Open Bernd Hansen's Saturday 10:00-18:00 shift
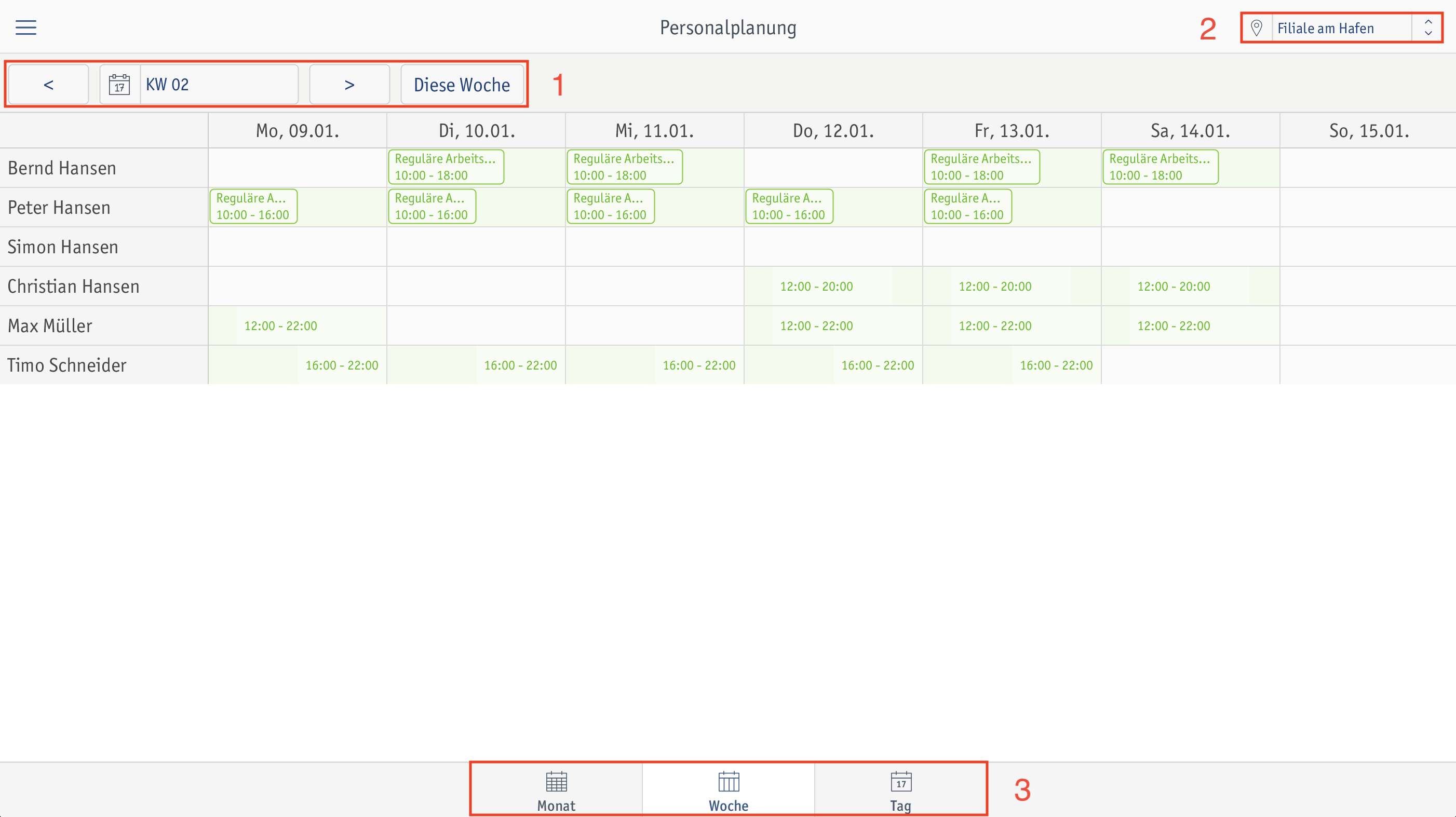 pos(1161,167)
